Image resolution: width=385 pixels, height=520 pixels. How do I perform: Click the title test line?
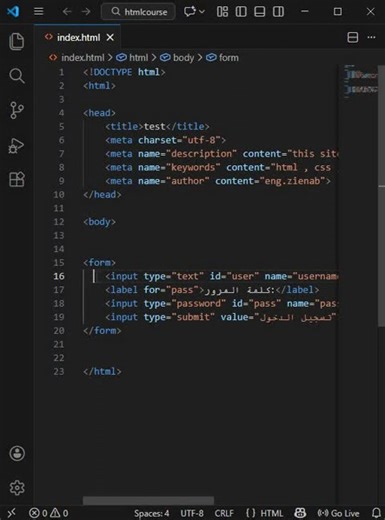click(157, 126)
